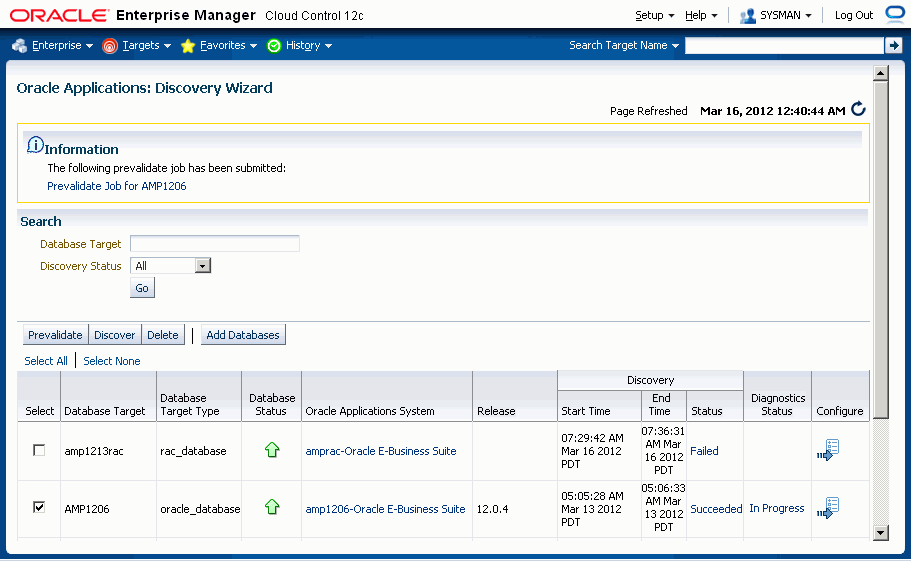Click the Discover button

coord(114,335)
